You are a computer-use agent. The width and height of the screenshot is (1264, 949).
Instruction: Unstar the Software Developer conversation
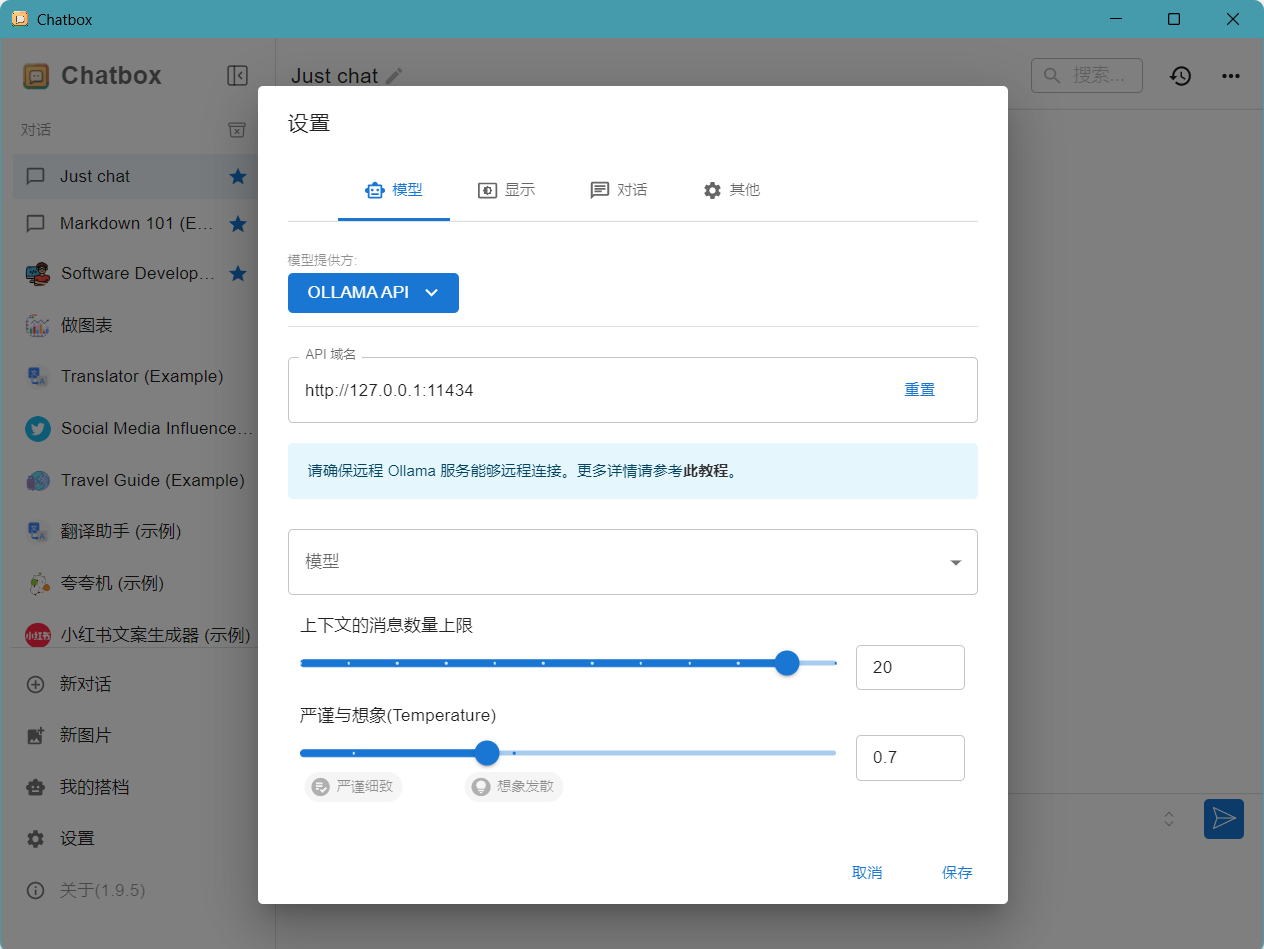(238, 273)
